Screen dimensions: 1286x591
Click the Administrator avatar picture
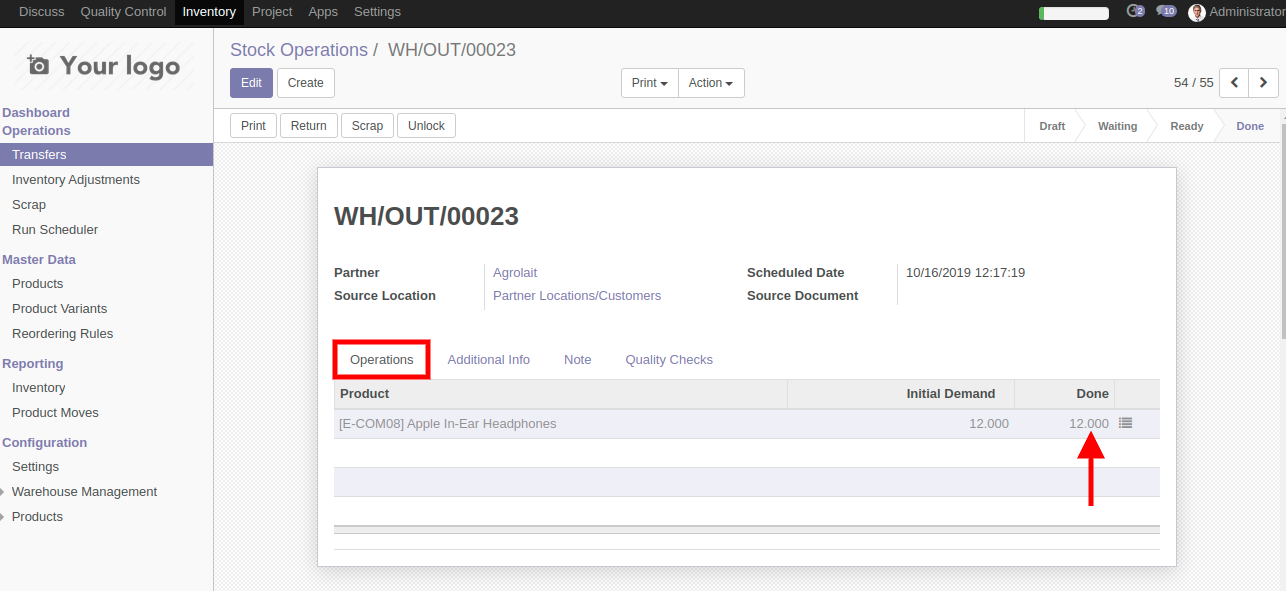(x=1196, y=12)
